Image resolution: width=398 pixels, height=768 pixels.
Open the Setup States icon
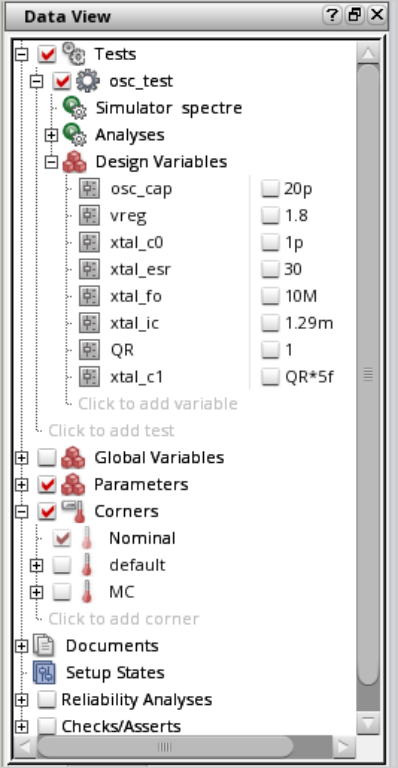click(45, 672)
